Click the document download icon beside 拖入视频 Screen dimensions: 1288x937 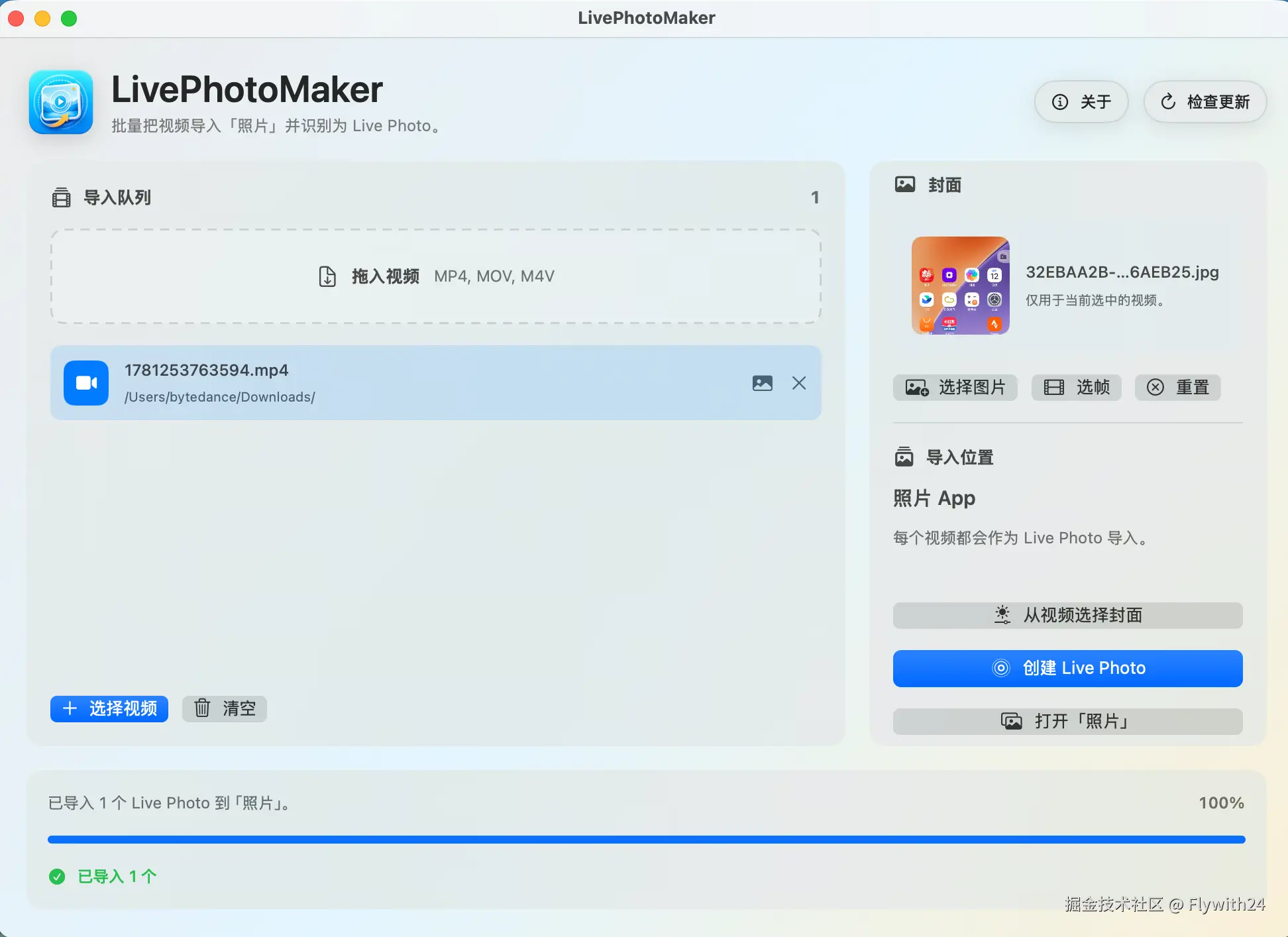327,276
